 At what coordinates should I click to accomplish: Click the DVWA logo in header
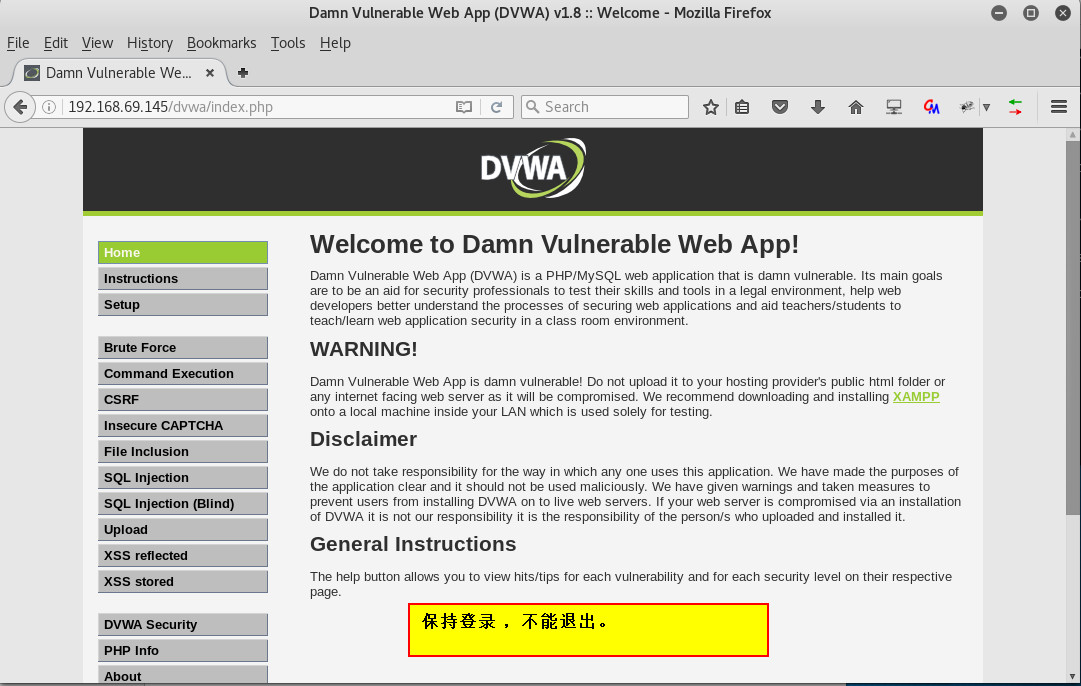[533, 168]
